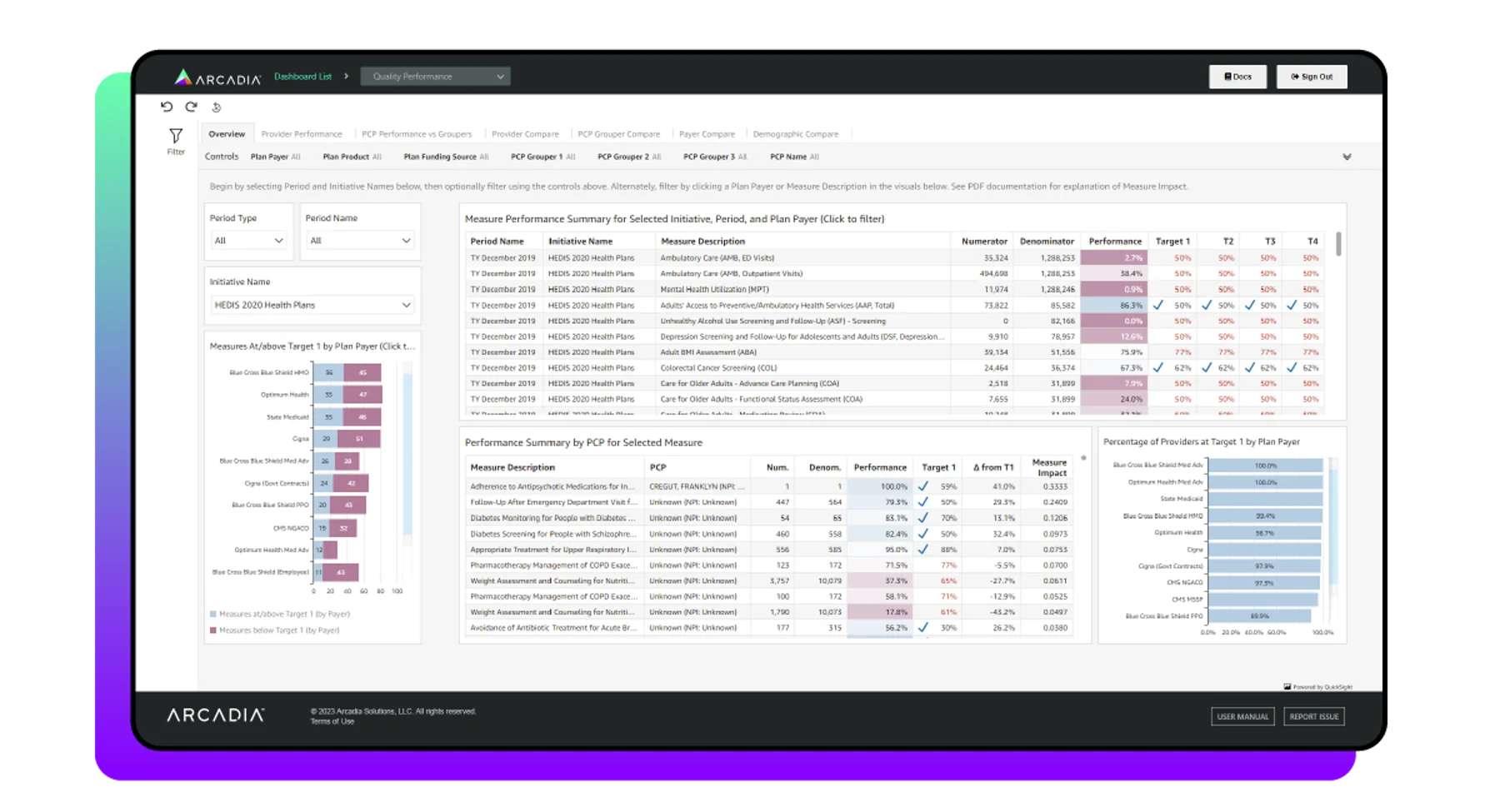Click the Sign Out button
Viewport: 1500px width, 812px height.
1312,77
